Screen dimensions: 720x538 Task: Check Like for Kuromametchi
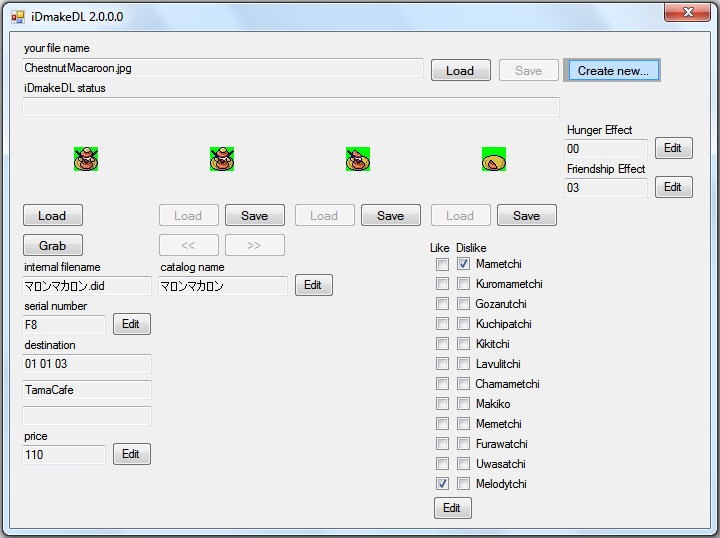(442, 284)
